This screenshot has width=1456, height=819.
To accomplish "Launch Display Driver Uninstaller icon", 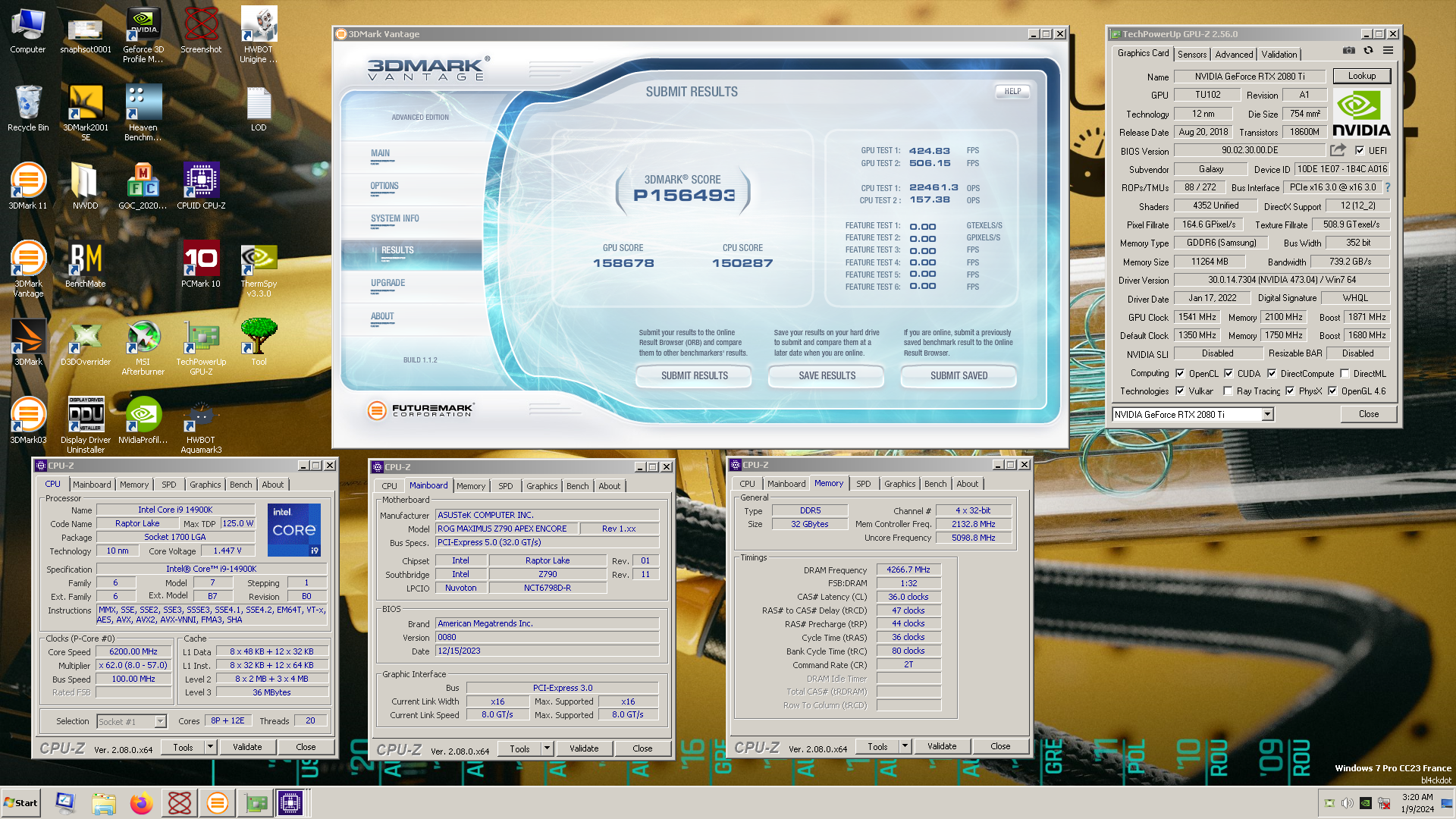I will click(x=86, y=425).
